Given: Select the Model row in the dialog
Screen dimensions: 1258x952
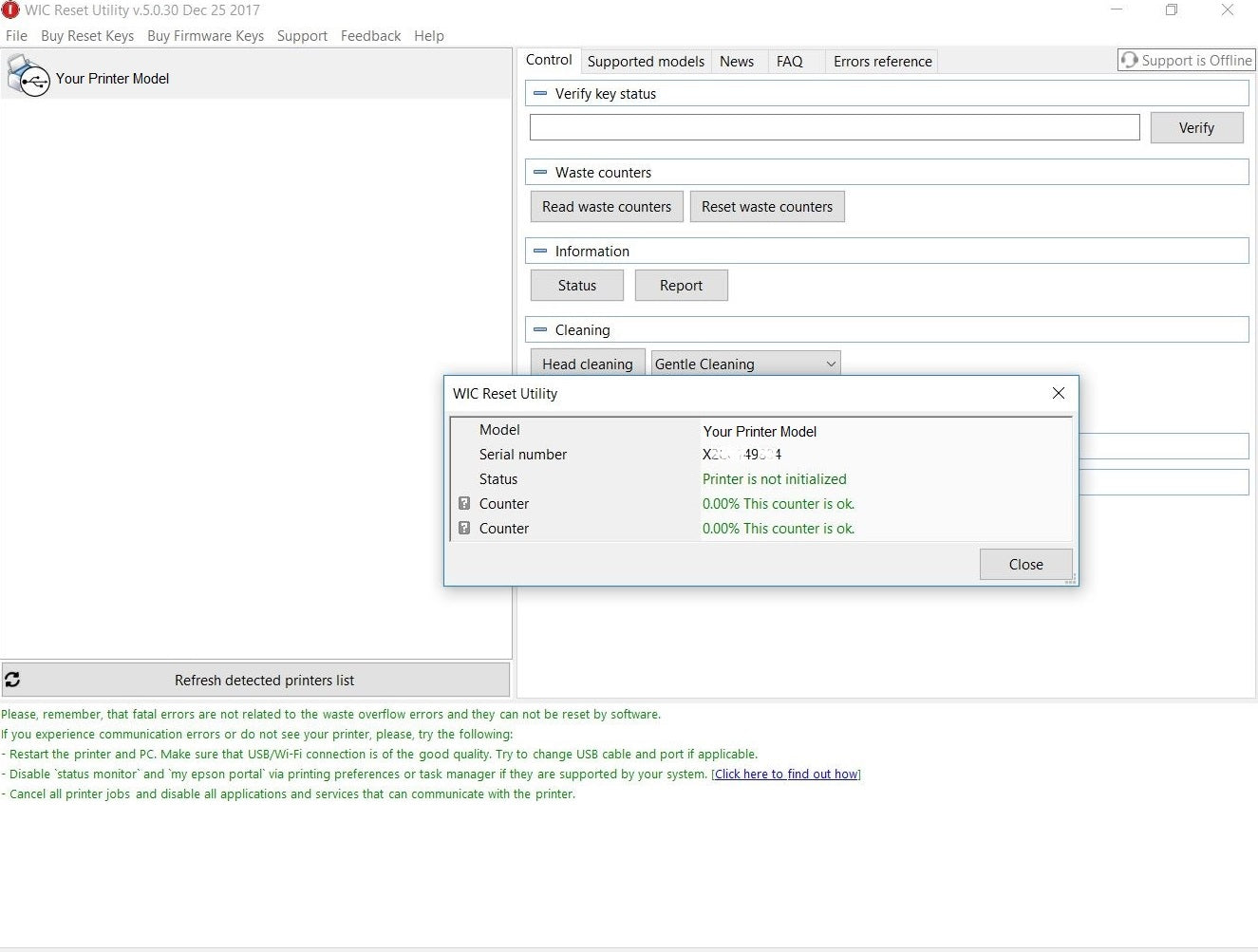Looking at the screenshot, I should coord(761,430).
